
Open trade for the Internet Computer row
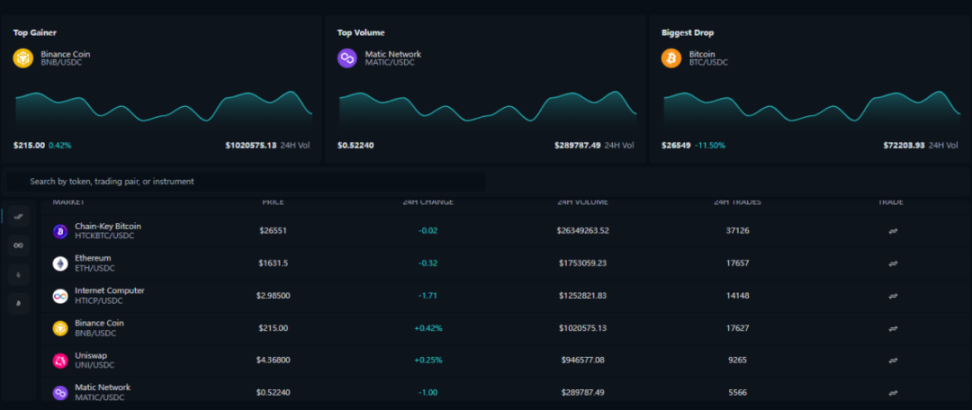(893, 296)
